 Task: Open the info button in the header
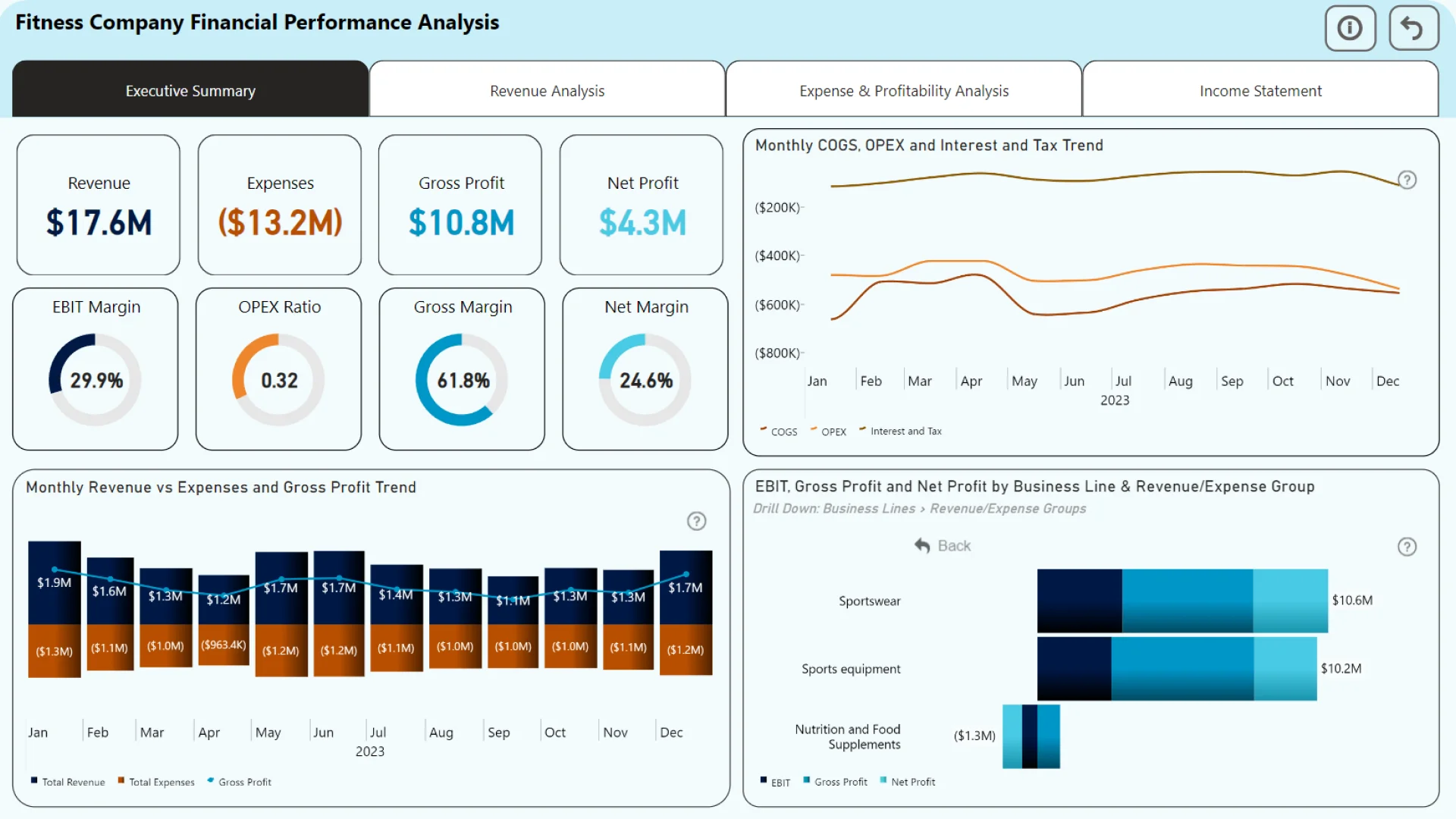[x=1350, y=29]
